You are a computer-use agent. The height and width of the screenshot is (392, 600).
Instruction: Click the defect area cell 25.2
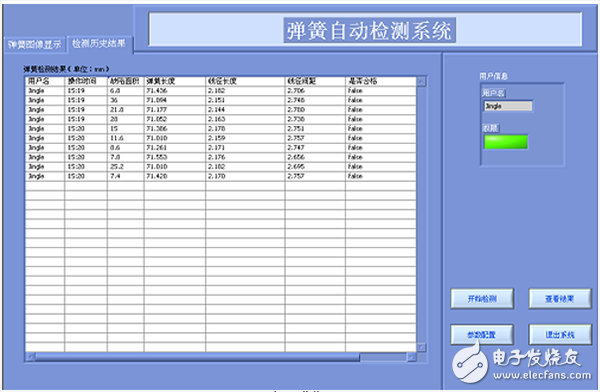(x=126, y=167)
